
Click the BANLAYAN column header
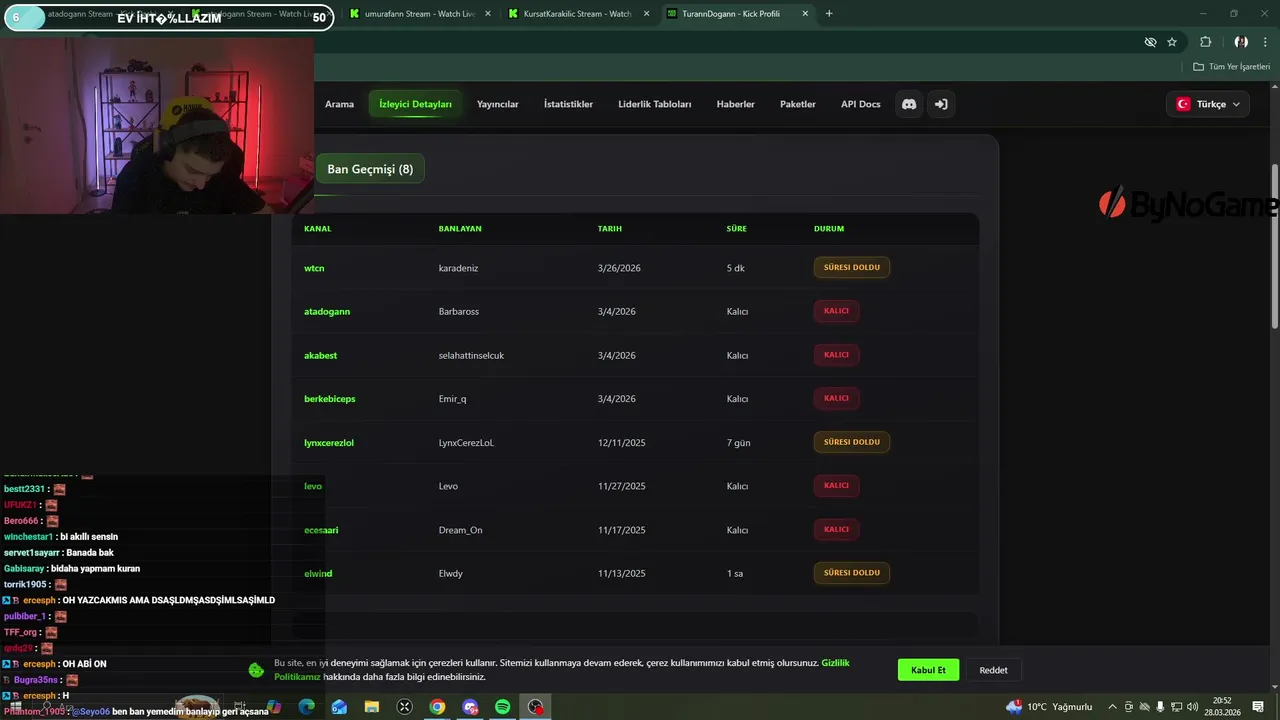pyautogui.click(x=460, y=228)
